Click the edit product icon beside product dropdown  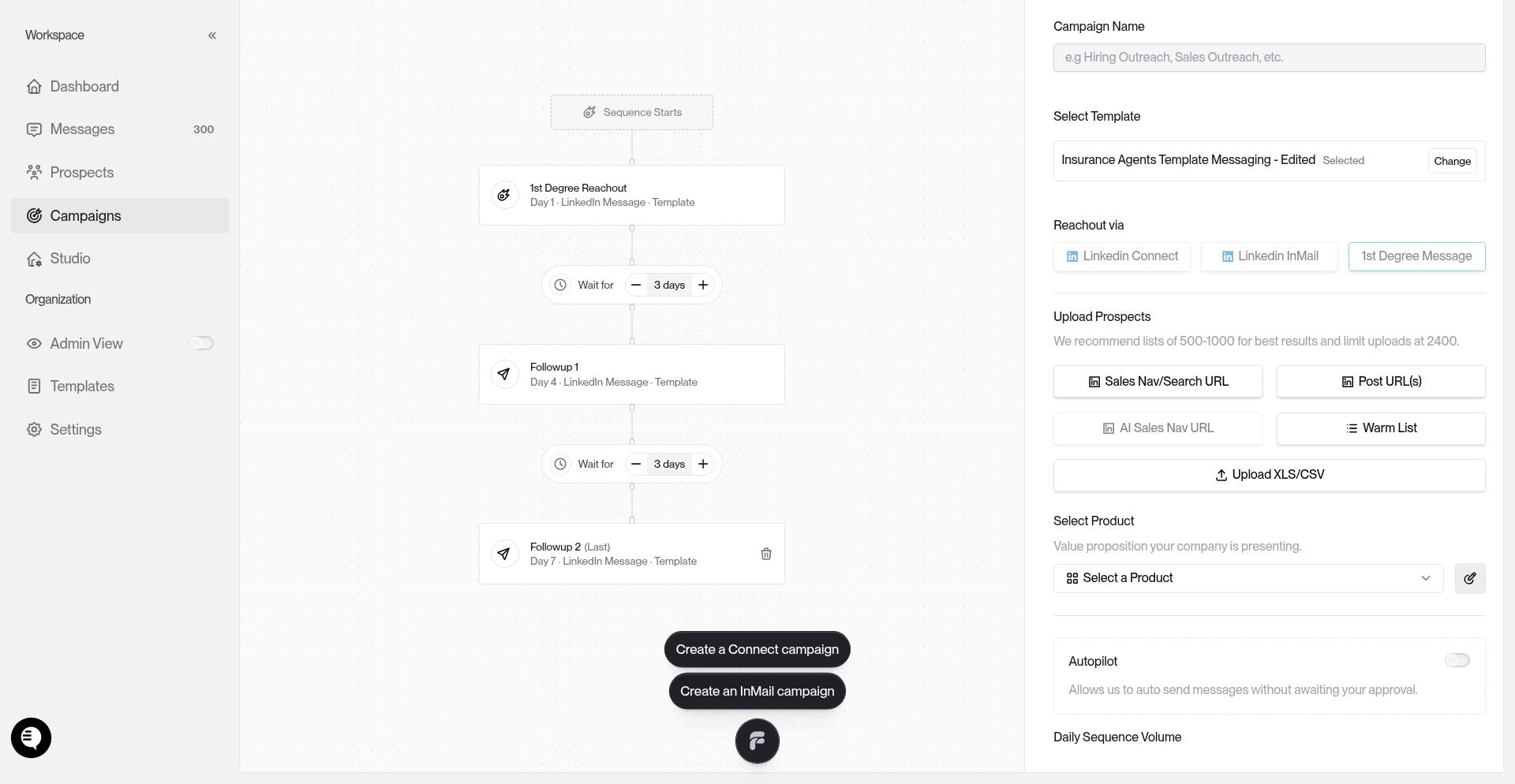(x=1469, y=578)
